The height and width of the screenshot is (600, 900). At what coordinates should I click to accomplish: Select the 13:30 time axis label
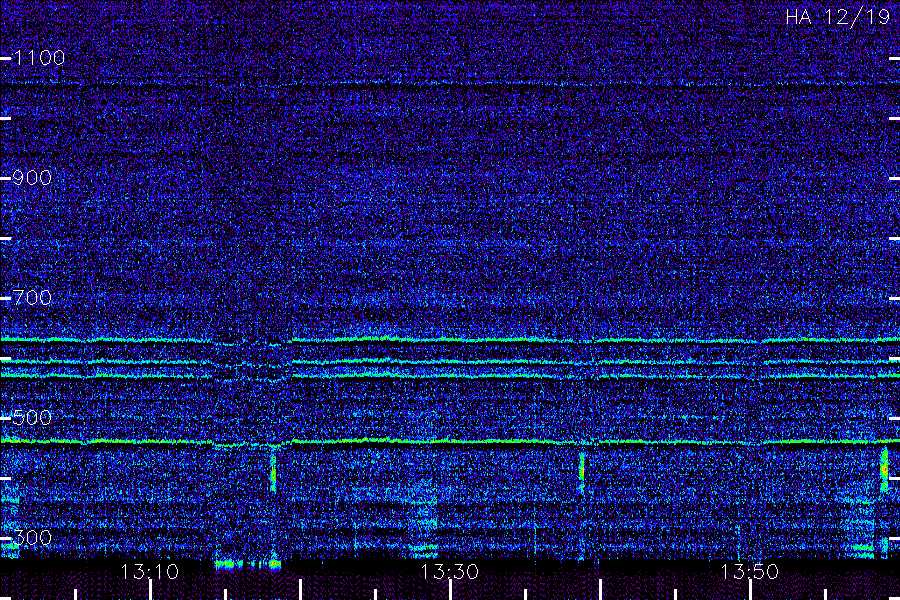coord(449,572)
